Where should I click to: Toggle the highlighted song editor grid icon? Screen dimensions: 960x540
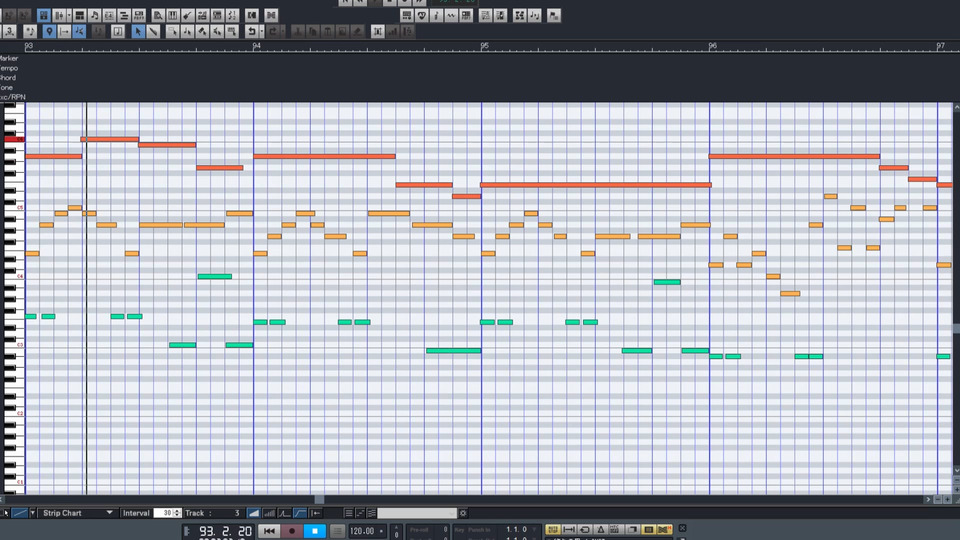[43, 15]
